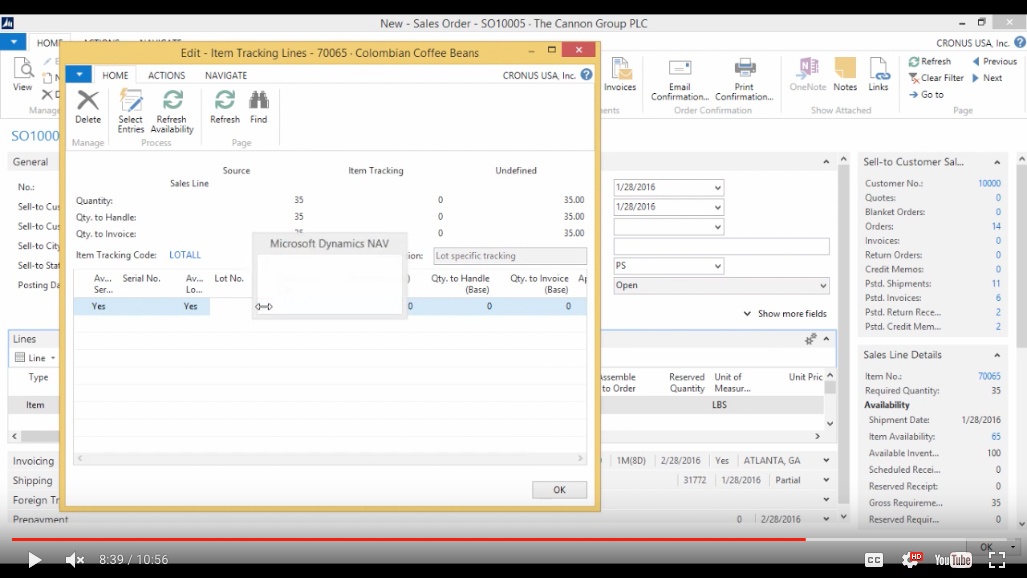Screen dimensions: 1027x578
Task: Click Invoices icon in Sales Order ribbon
Action: (620, 75)
